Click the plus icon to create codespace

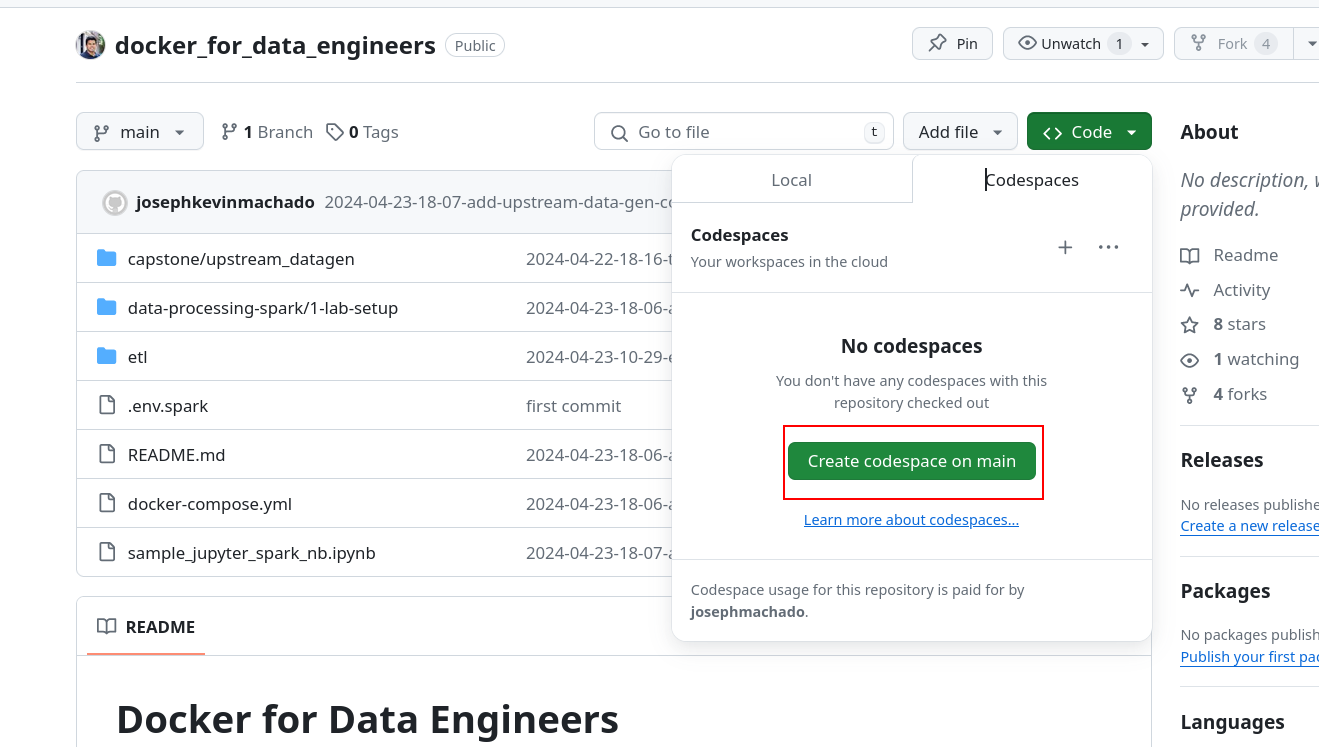(x=1065, y=247)
